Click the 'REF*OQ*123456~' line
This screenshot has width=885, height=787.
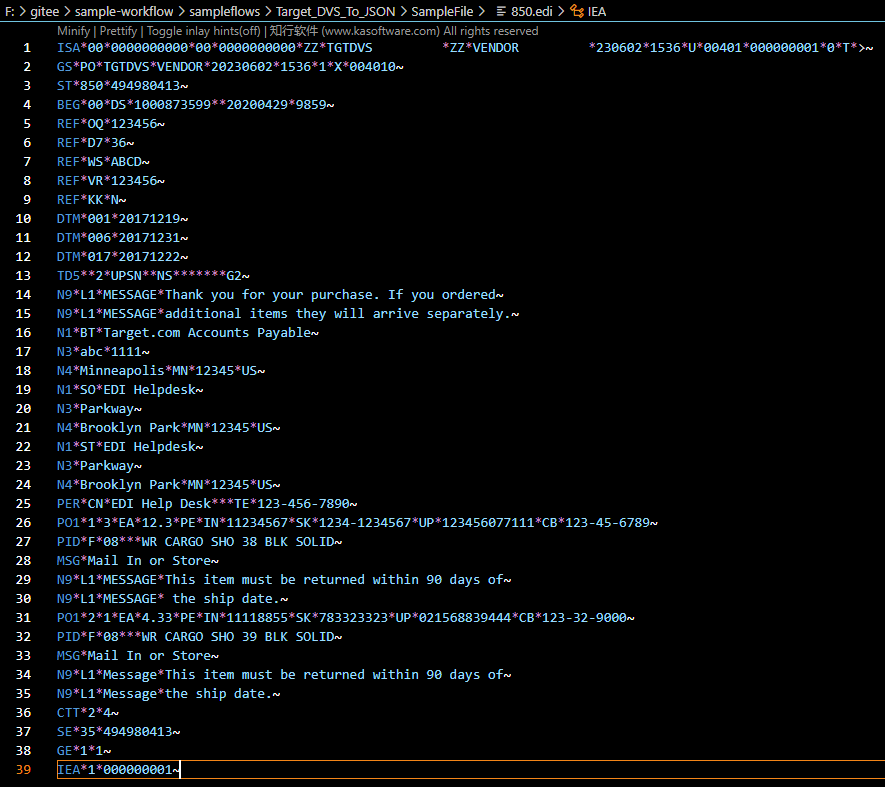coord(111,124)
